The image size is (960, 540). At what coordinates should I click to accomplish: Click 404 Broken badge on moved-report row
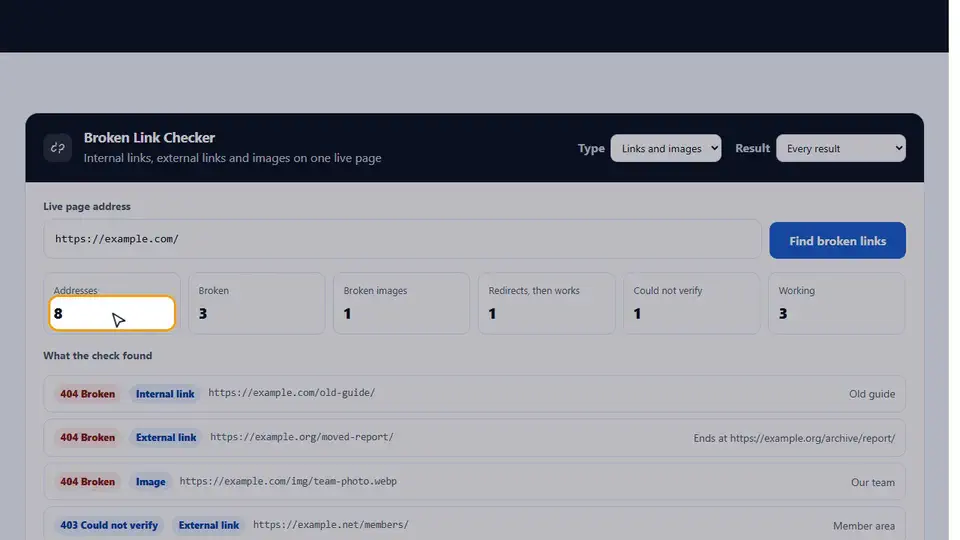[x=88, y=437]
